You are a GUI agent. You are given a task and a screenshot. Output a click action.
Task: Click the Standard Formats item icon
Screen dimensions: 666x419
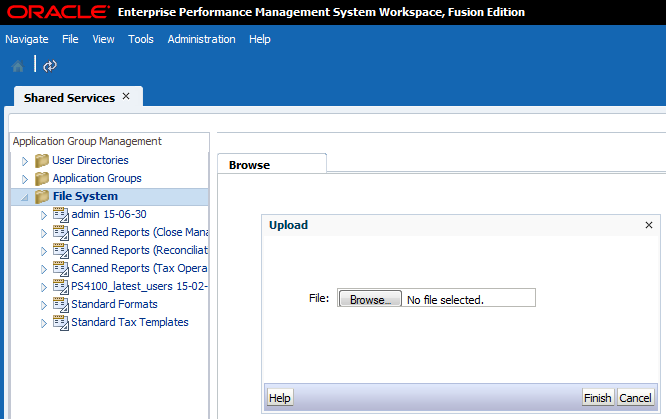point(60,304)
